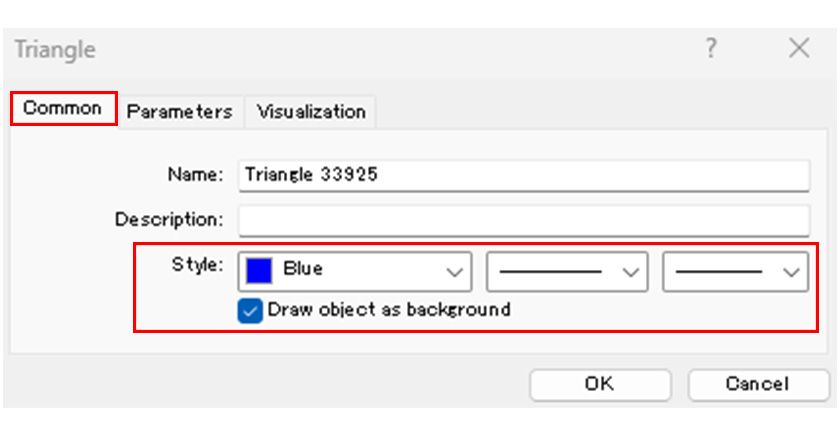Image resolution: width=840 pixels, height=436 pixels.
Task: Click the line style chevron arrow
Action: click(630, 271)
